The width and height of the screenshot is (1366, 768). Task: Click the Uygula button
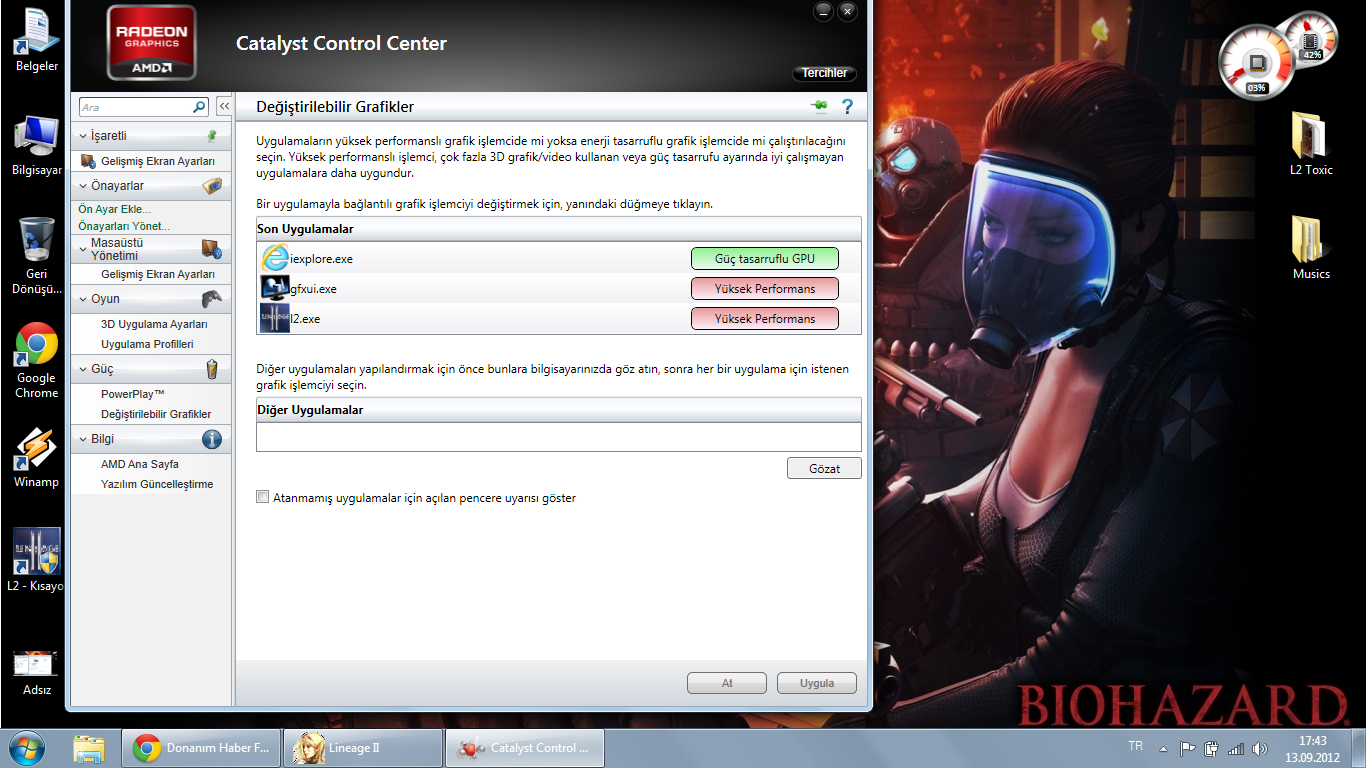817,684
